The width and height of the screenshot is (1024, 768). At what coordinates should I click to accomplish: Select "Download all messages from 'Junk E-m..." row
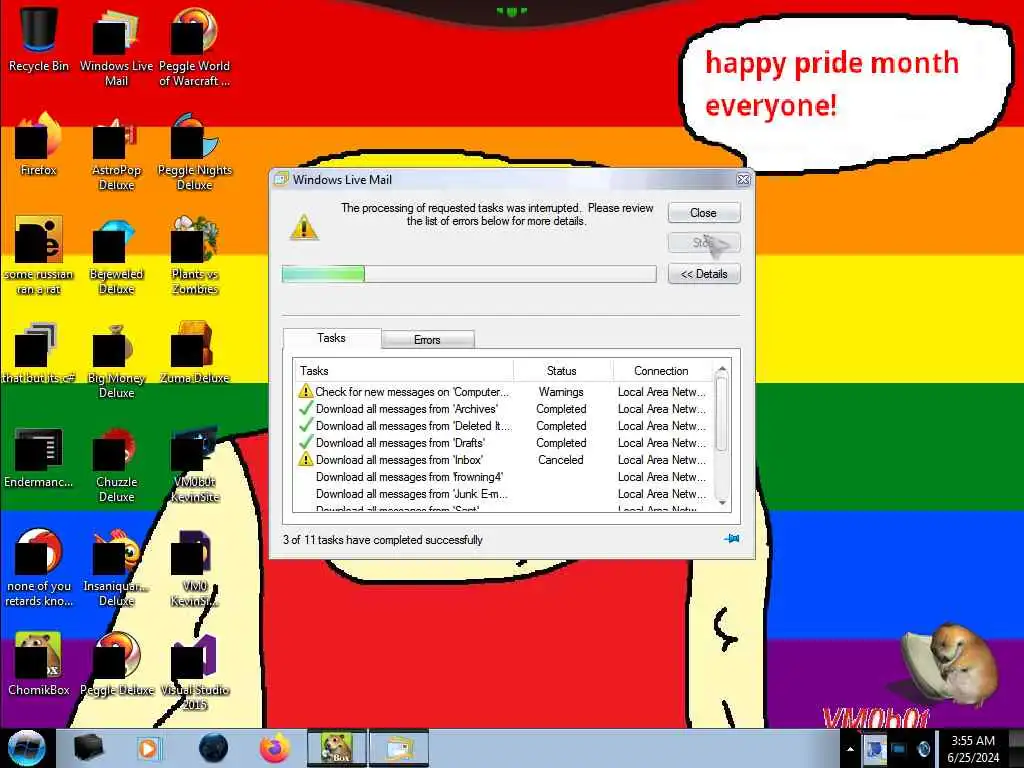503,494
